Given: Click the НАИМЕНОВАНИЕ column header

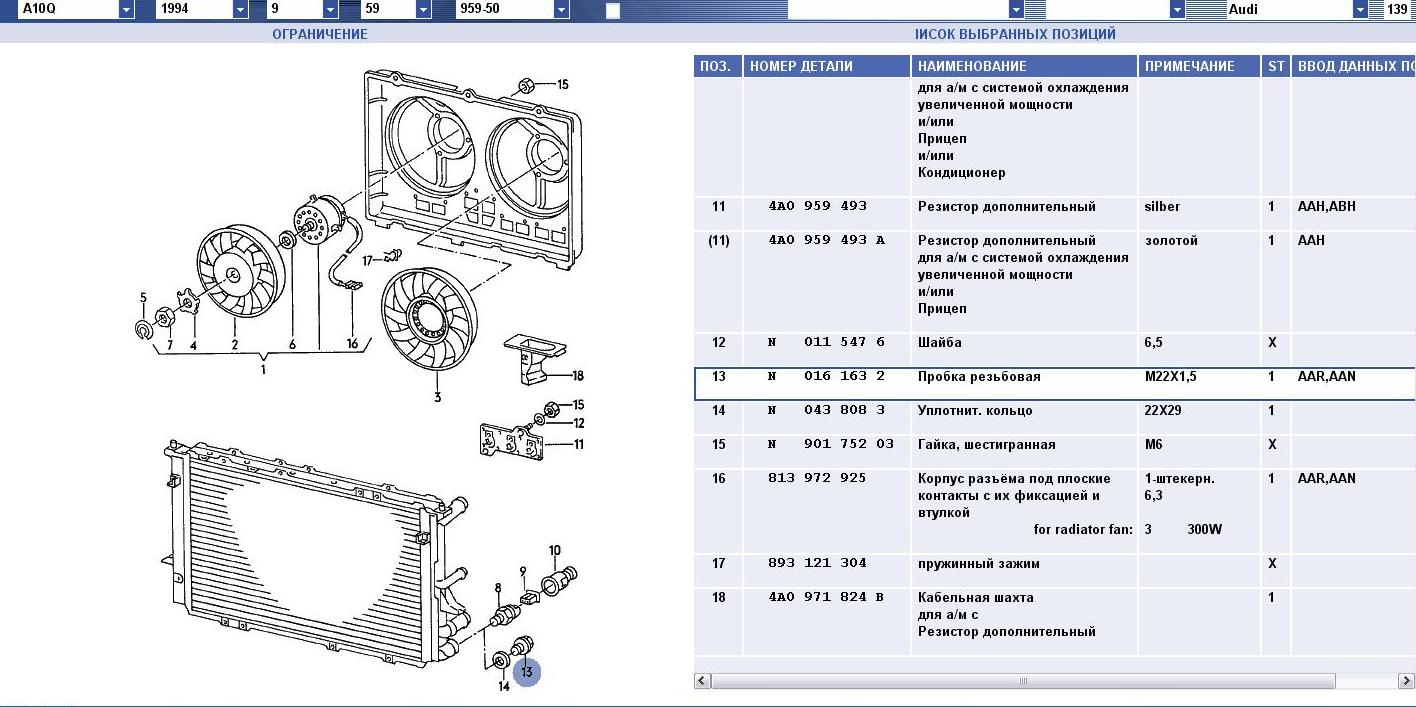Looking at the screenshot, I should click(x=972, y=66).
